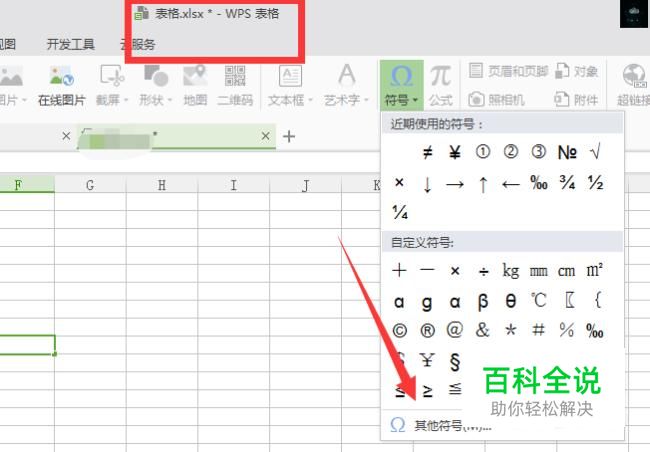The image size is (650, 452).
Task: Click the Camera (照相机) button
Action: pyautogui.click(x=497, y=100)
